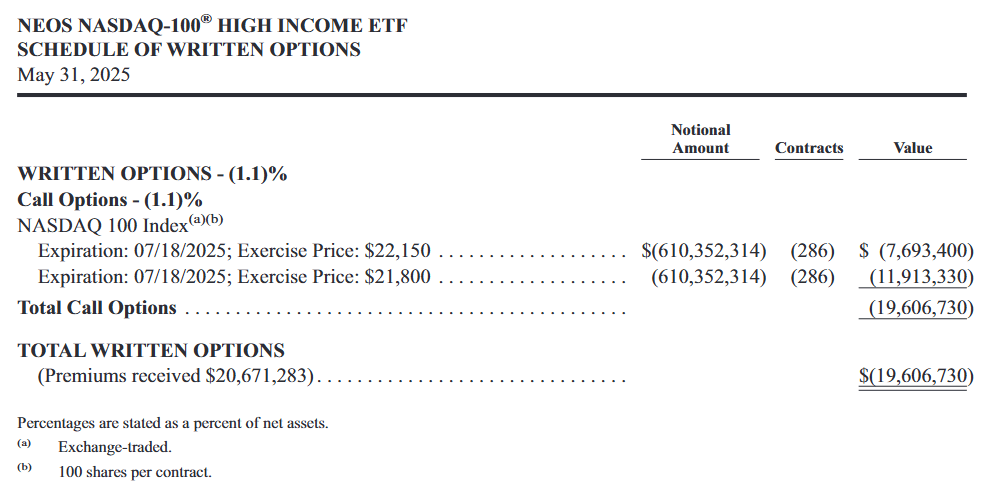Click the Schedule of Written Options heading
Screen dimensions: 990x493
[x=189, y=50]
